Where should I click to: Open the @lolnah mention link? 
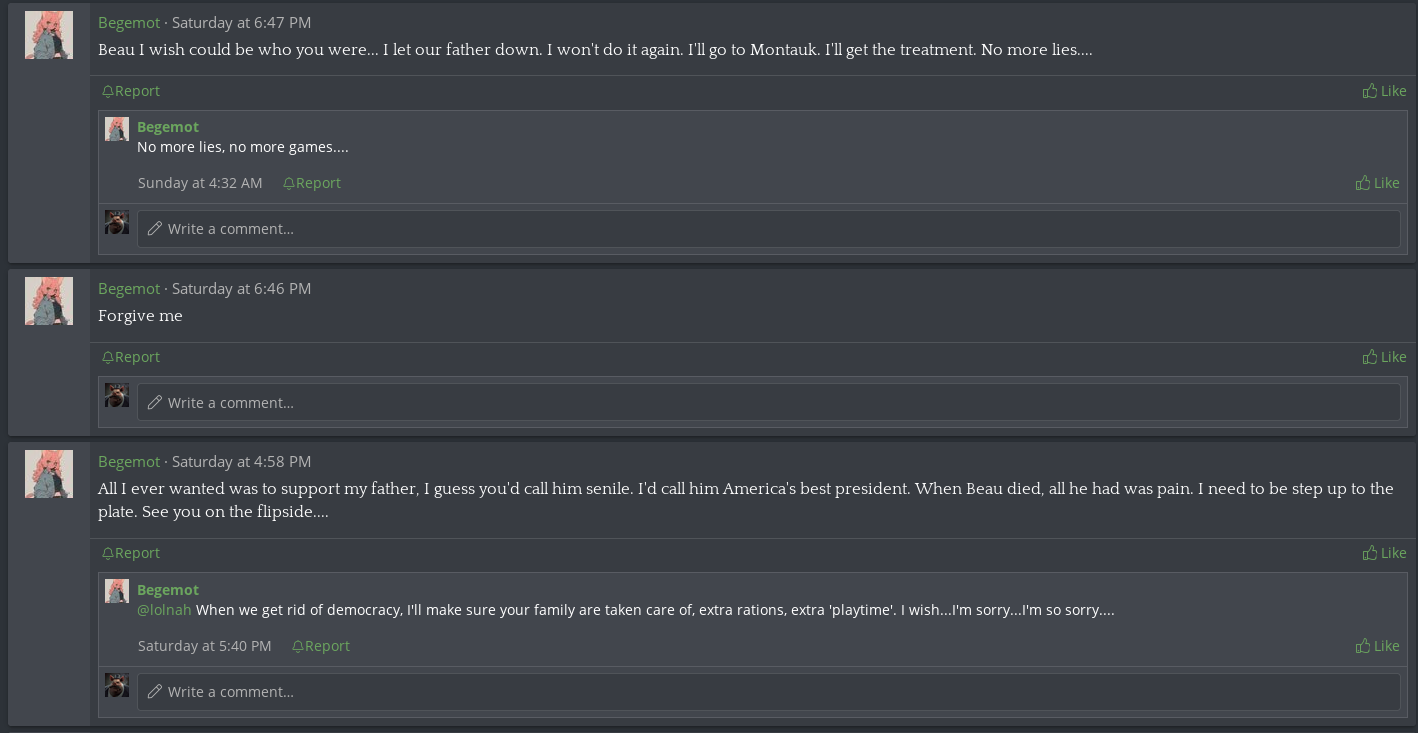164,609
